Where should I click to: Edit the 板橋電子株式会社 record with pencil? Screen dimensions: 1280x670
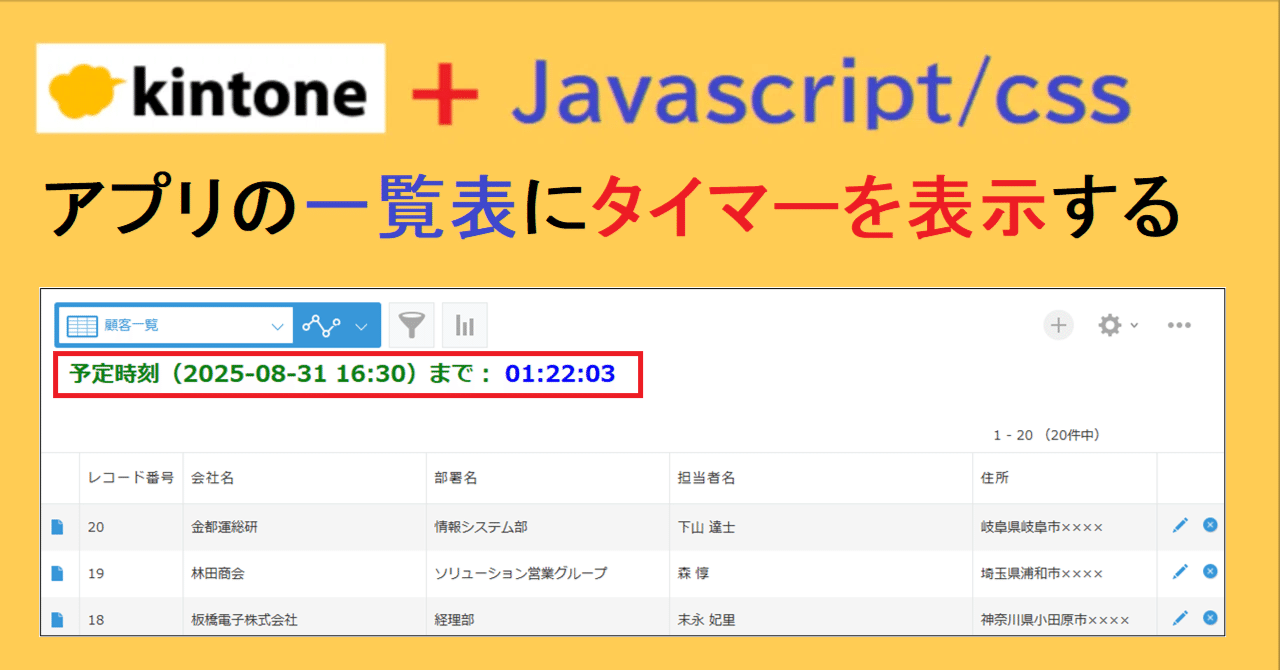1180,618
